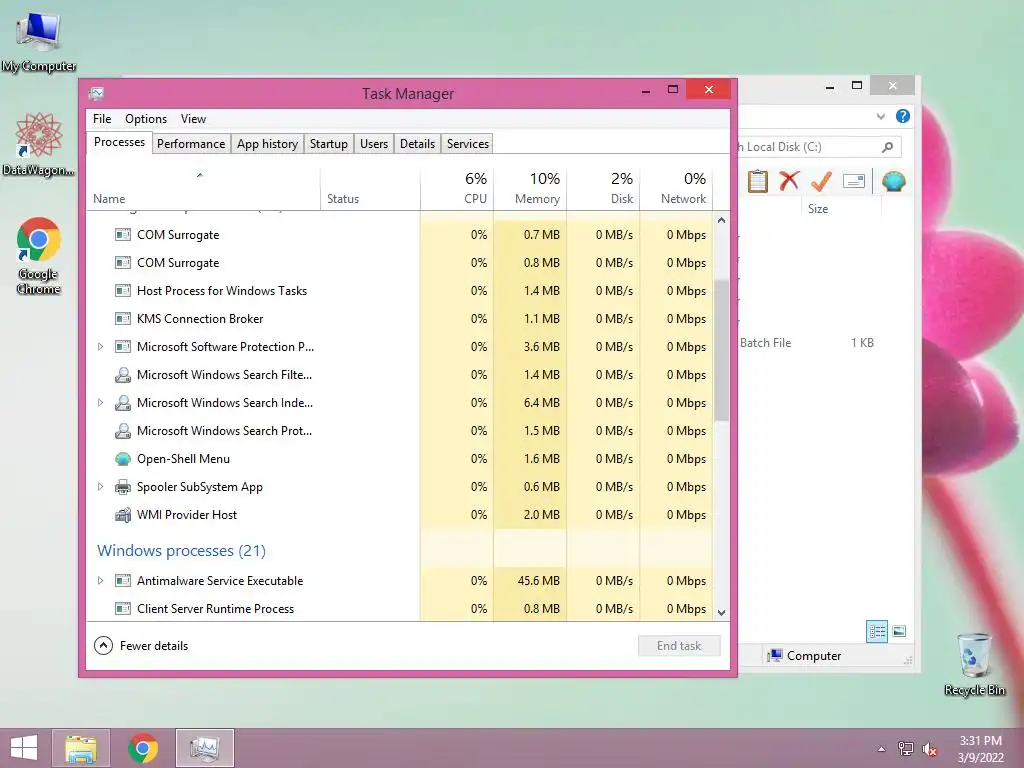Sort by the CPU column
Image resolution: width=1024 pixels, height=768 pixels.
[x=457, y=189]
